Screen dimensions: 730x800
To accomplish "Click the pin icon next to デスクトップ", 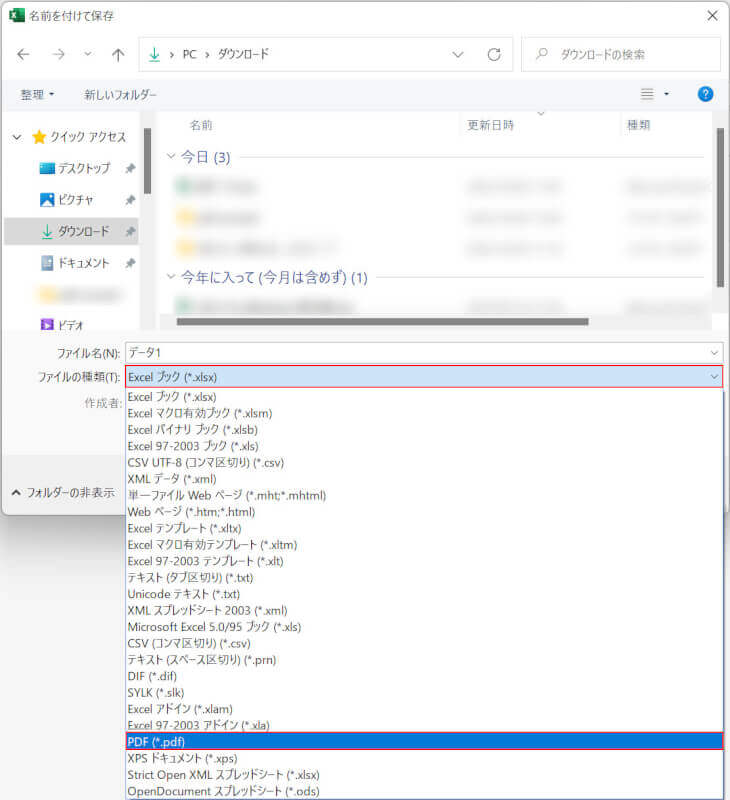I will (130, 169).
